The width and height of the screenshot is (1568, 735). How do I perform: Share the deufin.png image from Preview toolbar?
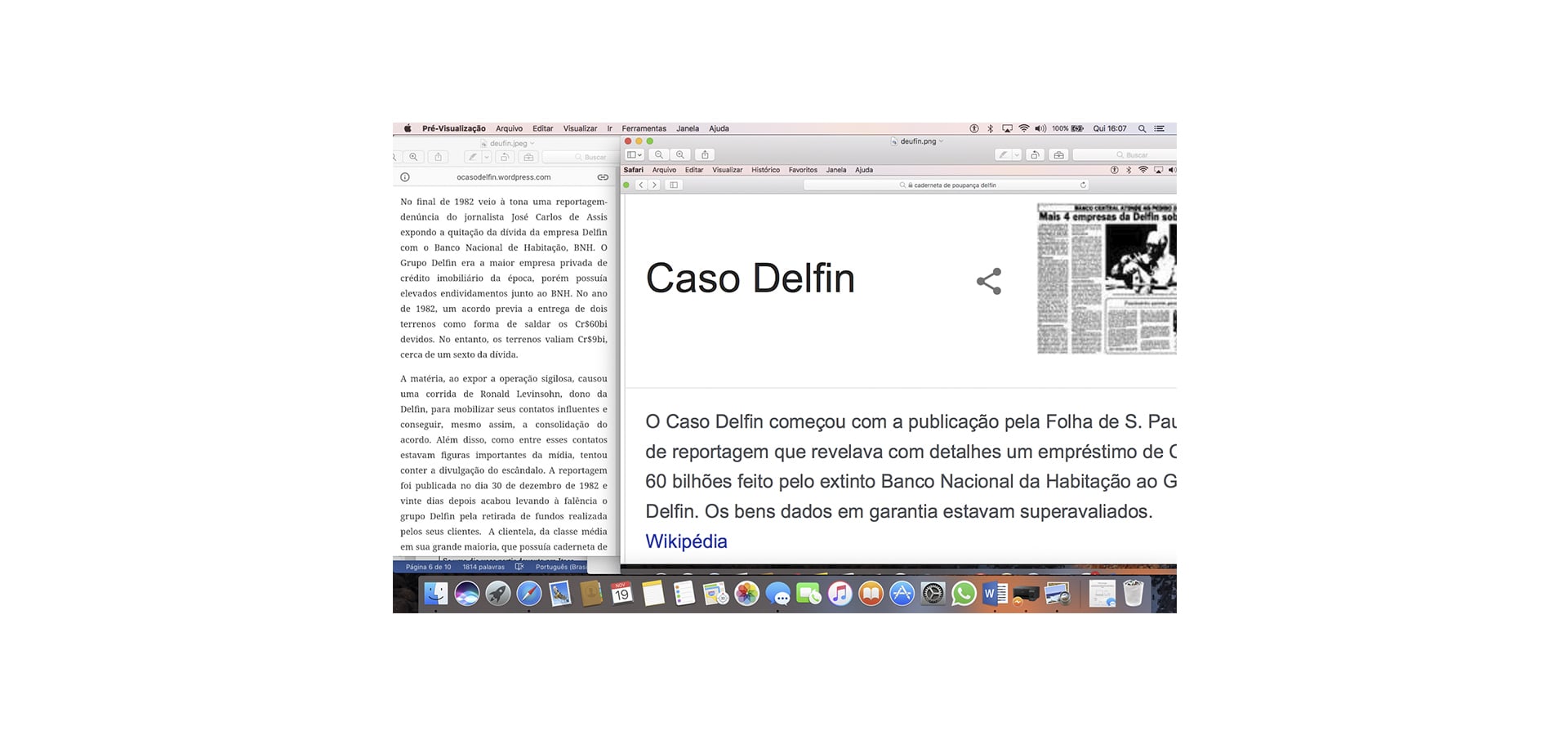705,155
